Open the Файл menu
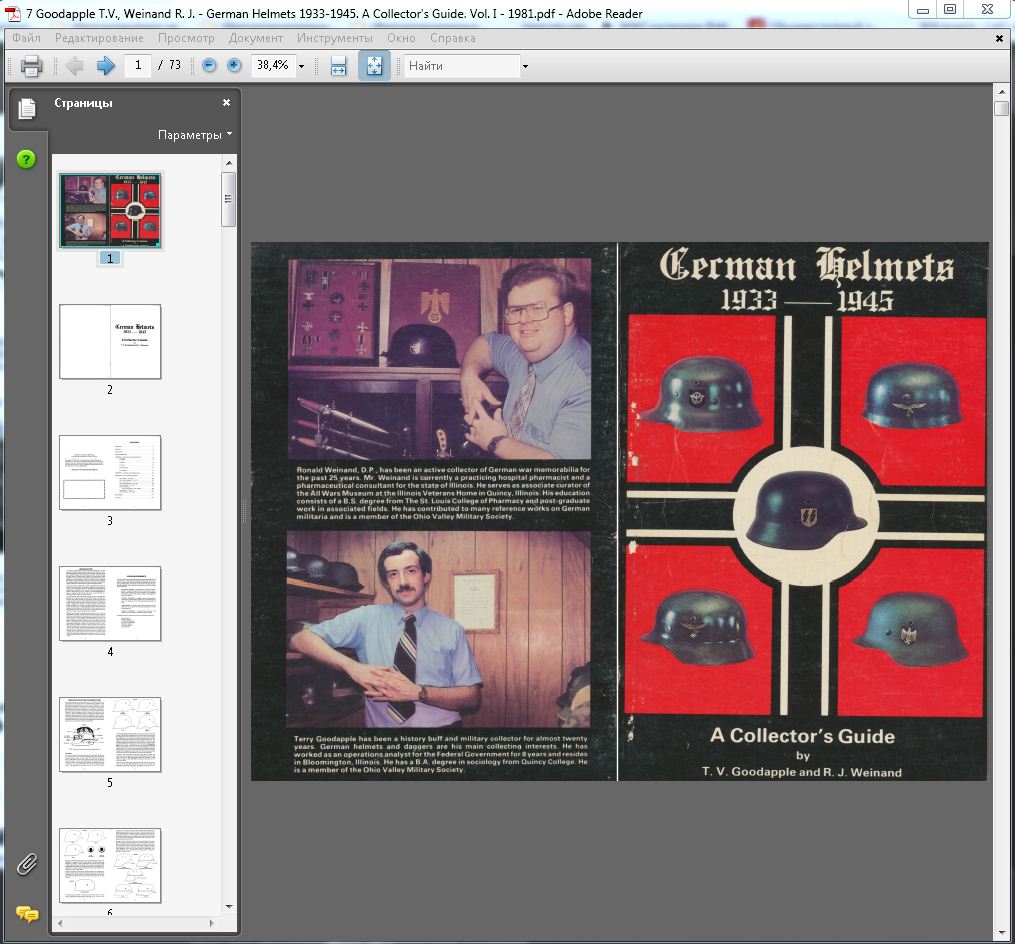Screen dimensions: 1015x944 [x=27, y=38]
